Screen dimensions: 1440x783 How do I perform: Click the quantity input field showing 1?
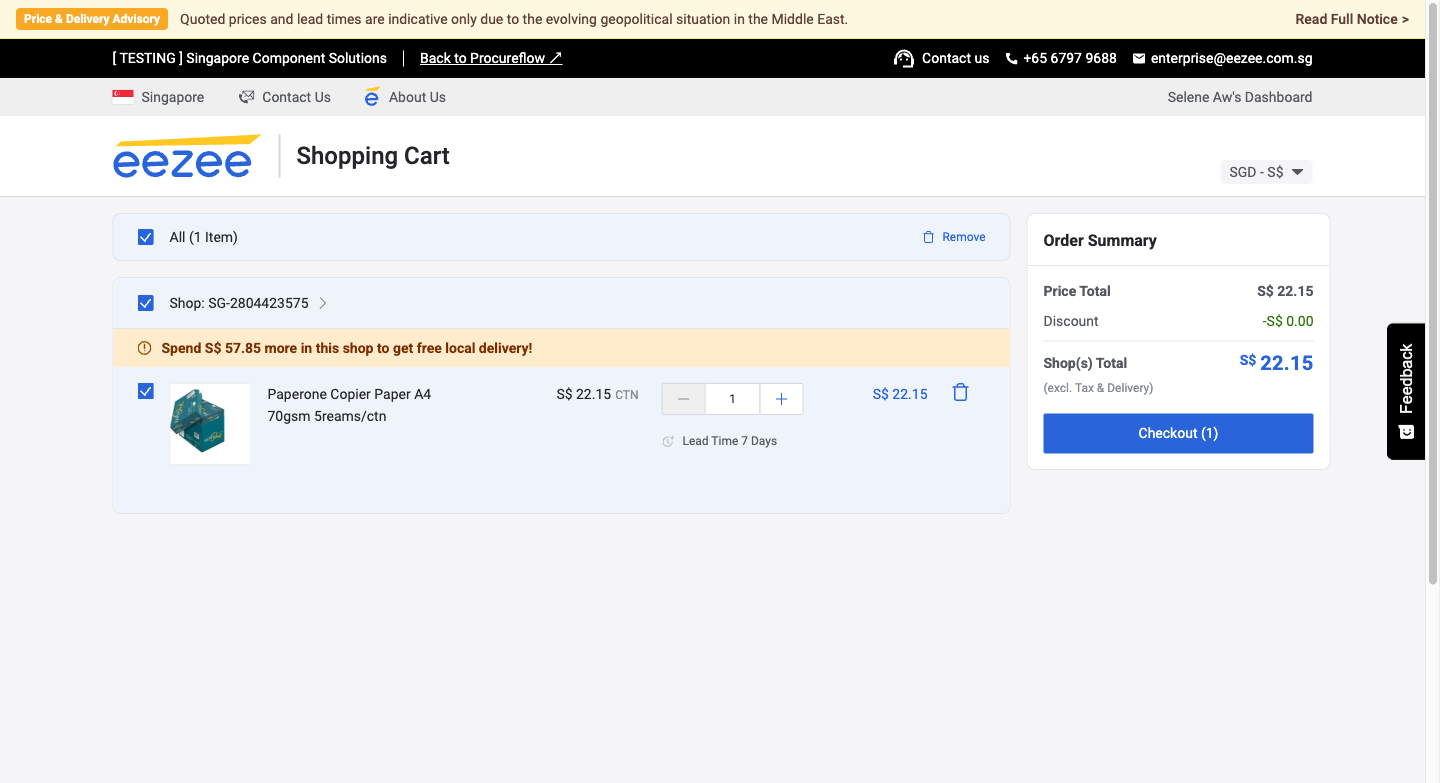pyautogui.click(x=732, y=399)
